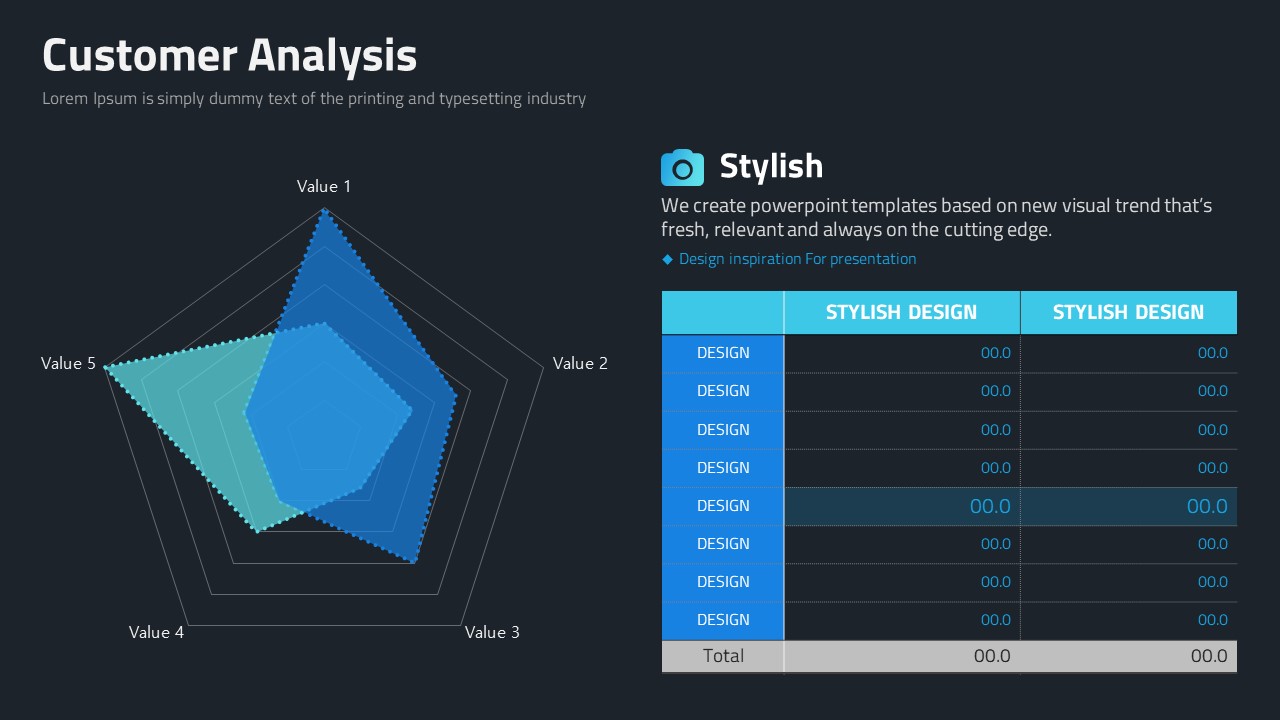Click the total 00.0 in the last column
Viewport: 1280px width, 720px height.
[x=1209, y=656]
